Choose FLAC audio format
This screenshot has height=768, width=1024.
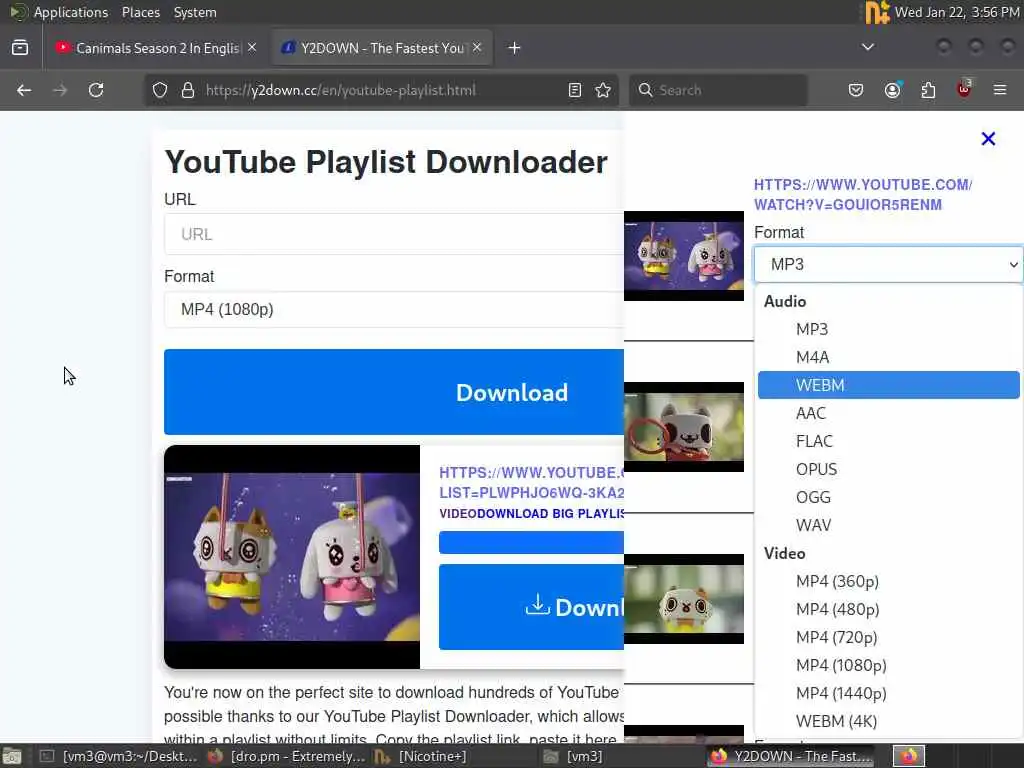[x=888, y=441]
